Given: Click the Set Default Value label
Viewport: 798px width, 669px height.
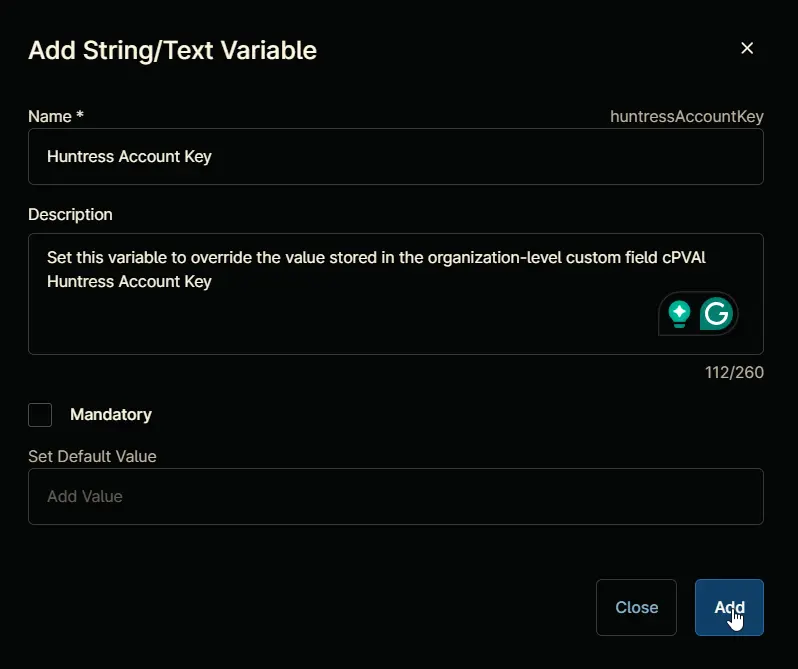Looking at the screenshot, I should pos(92,456).
